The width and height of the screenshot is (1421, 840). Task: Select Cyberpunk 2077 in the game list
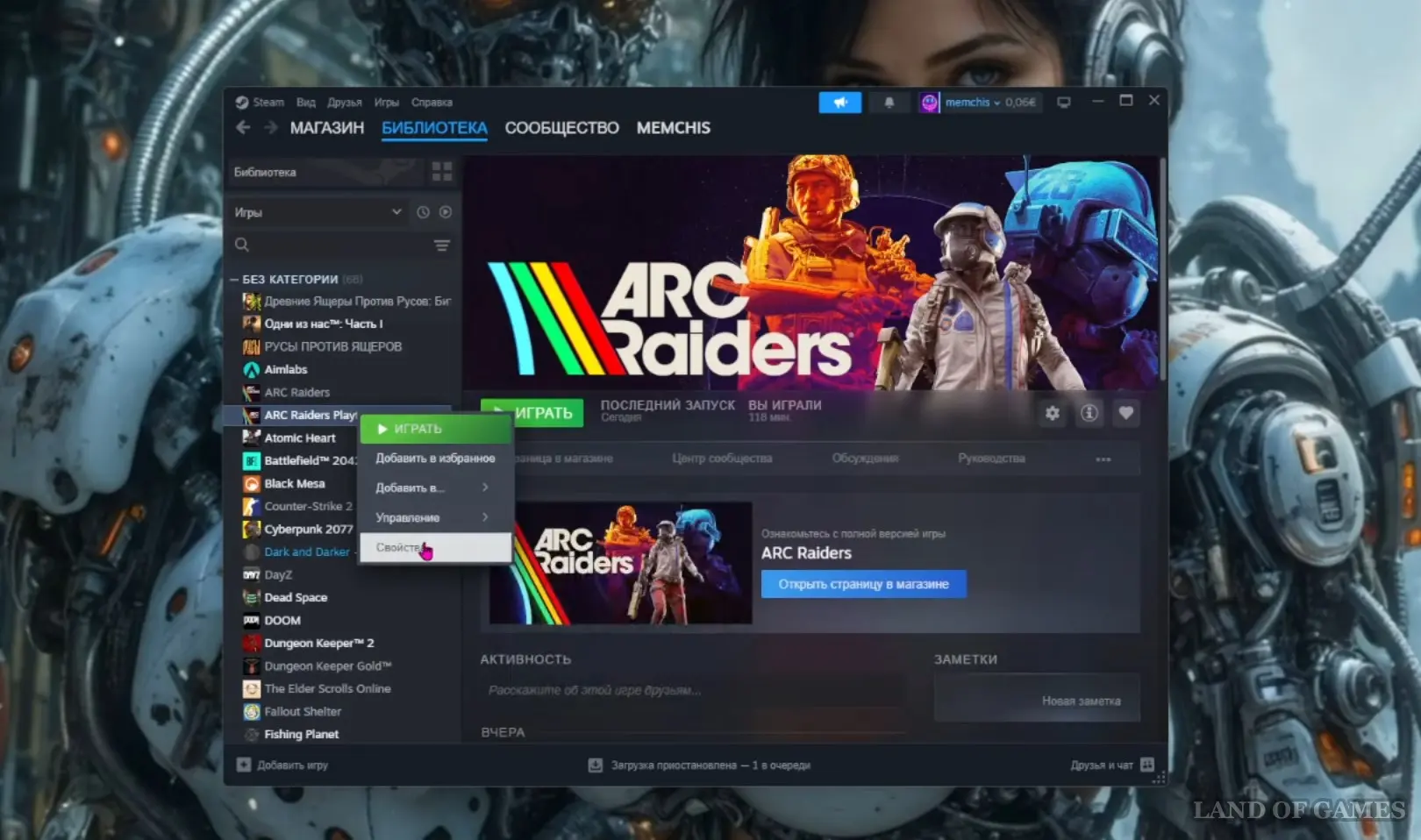click(308, 530)
